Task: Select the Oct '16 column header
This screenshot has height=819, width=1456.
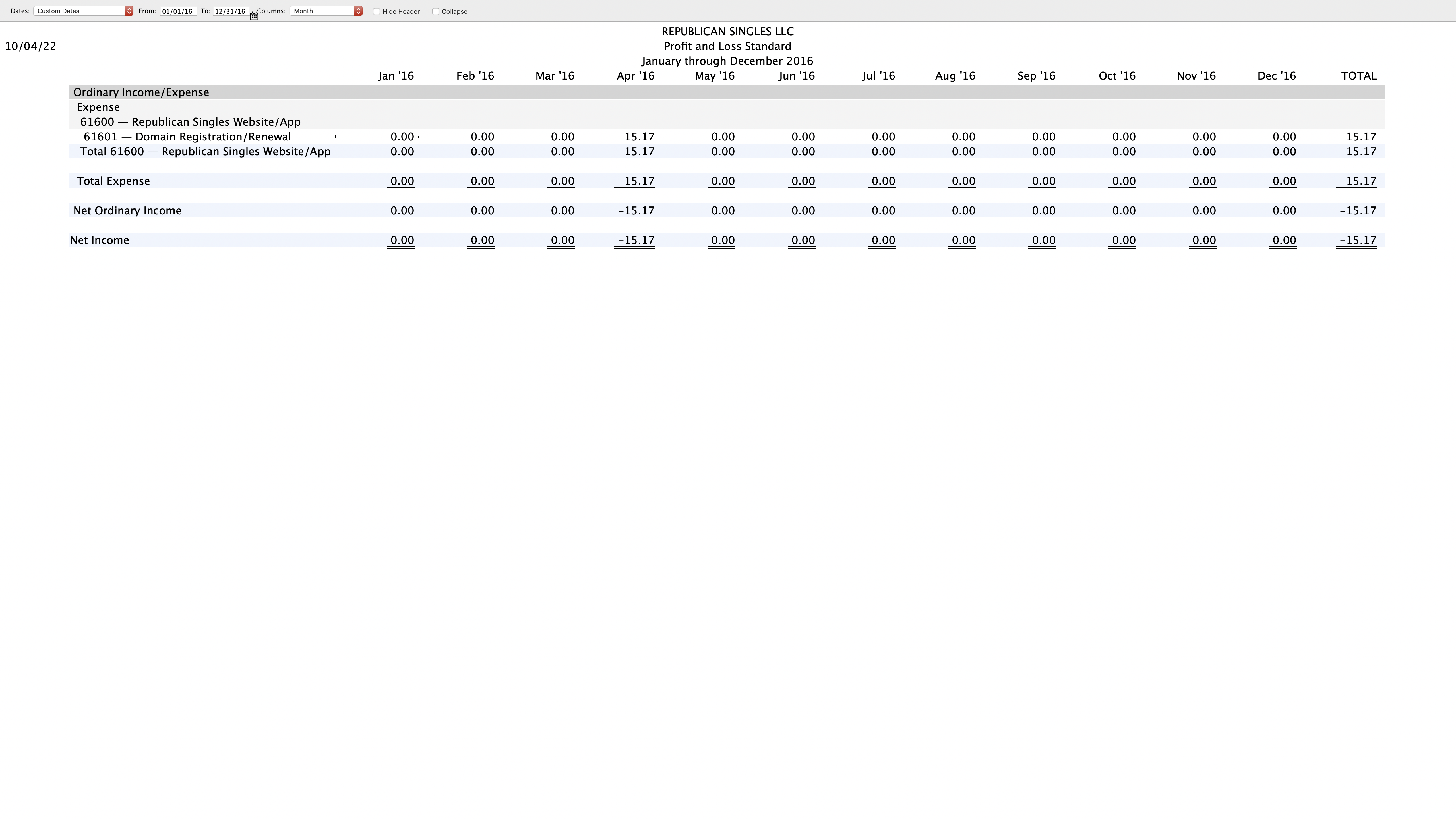Action: coord(1117,76)
